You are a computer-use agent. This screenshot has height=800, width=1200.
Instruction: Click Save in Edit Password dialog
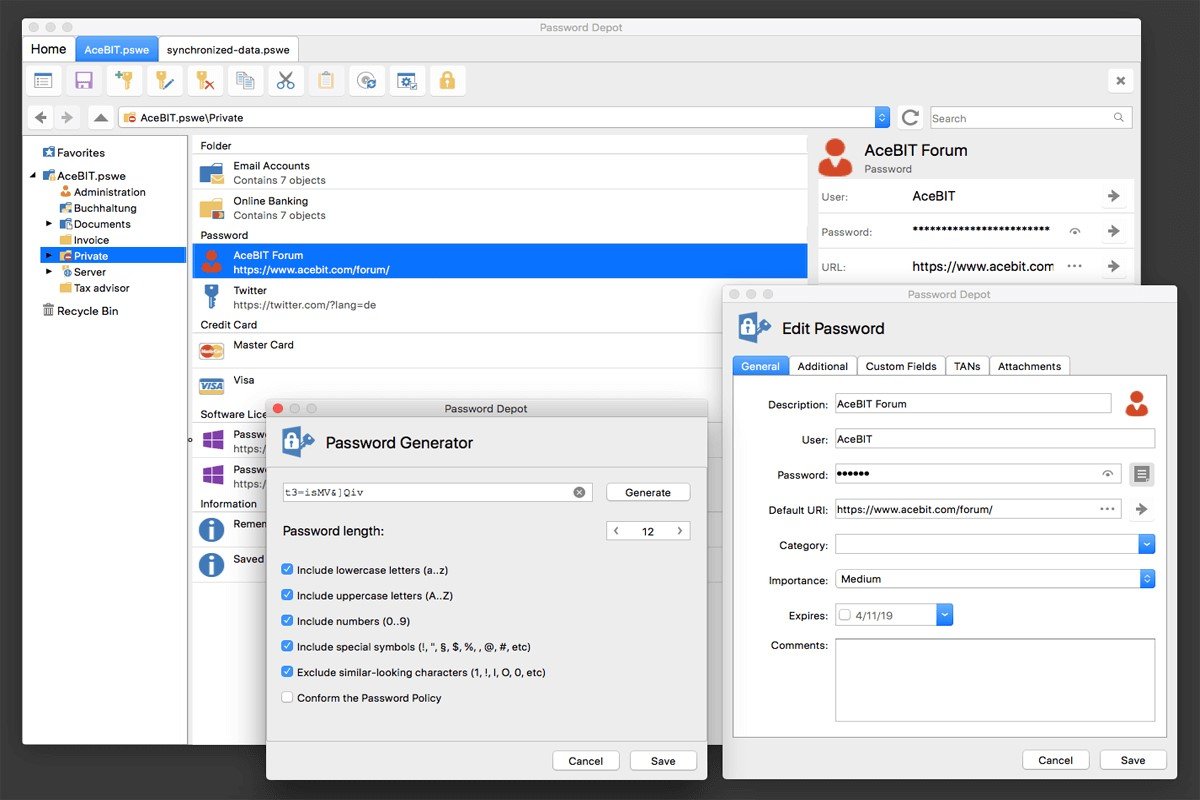[x=1133, y=760]
